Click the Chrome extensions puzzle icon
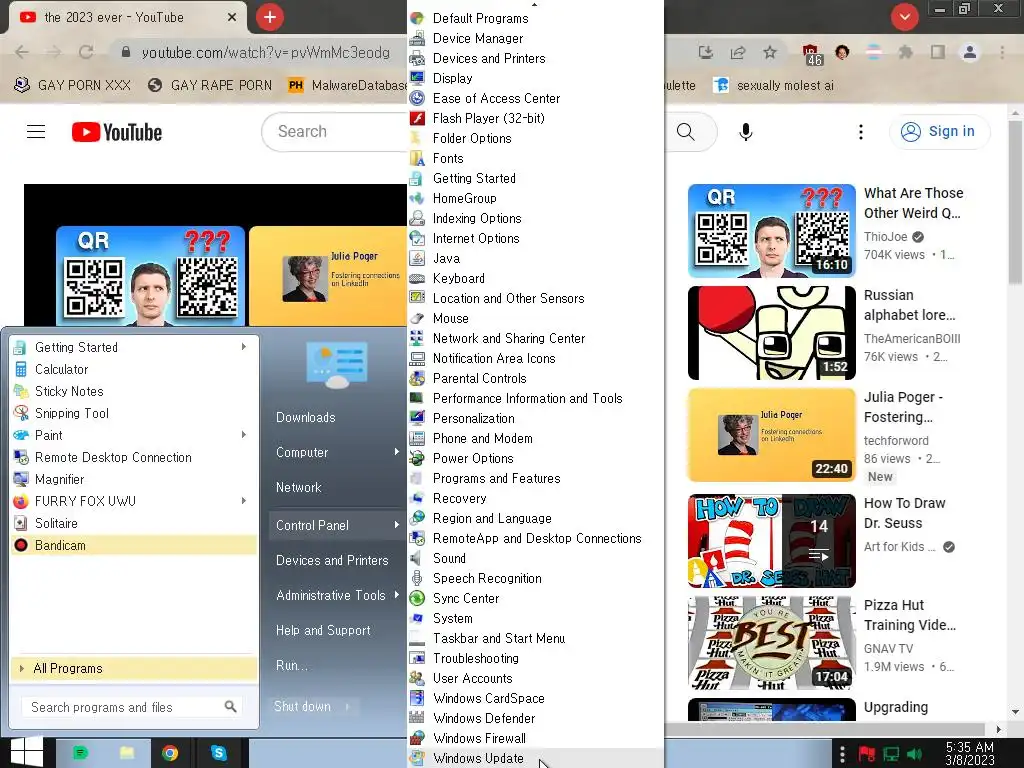The width and height of the screenshot is (1024, 768). [x=905, y=52]
